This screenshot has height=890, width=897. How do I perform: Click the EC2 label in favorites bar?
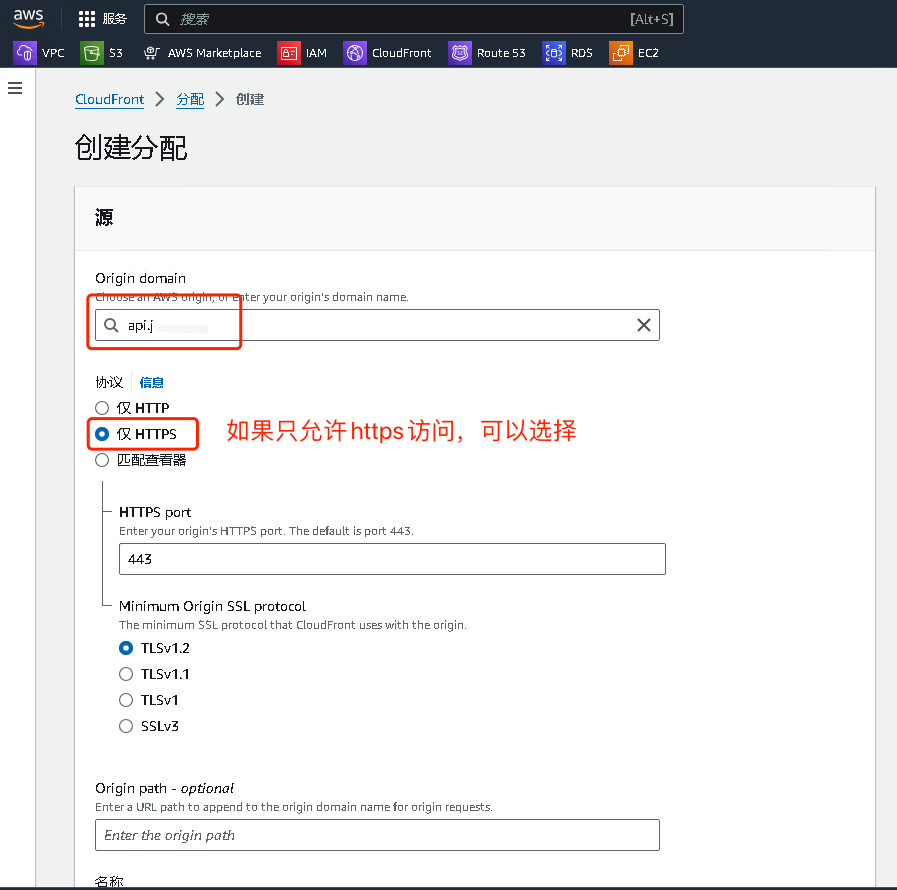click(648, 53)
